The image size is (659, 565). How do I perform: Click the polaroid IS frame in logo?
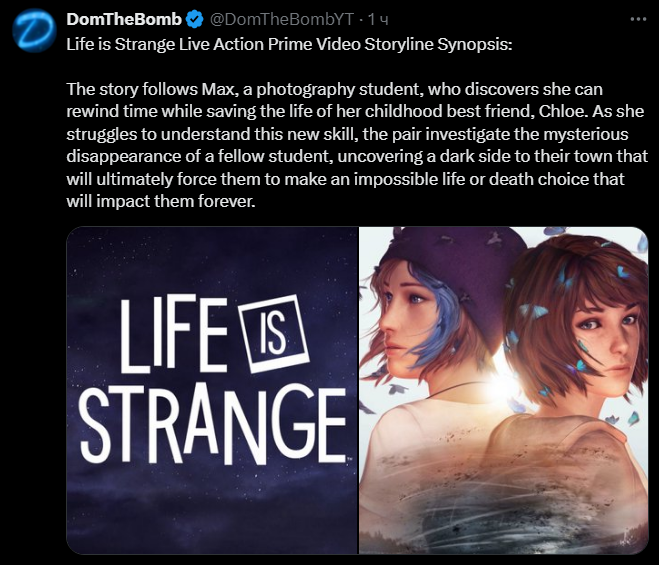274,334
